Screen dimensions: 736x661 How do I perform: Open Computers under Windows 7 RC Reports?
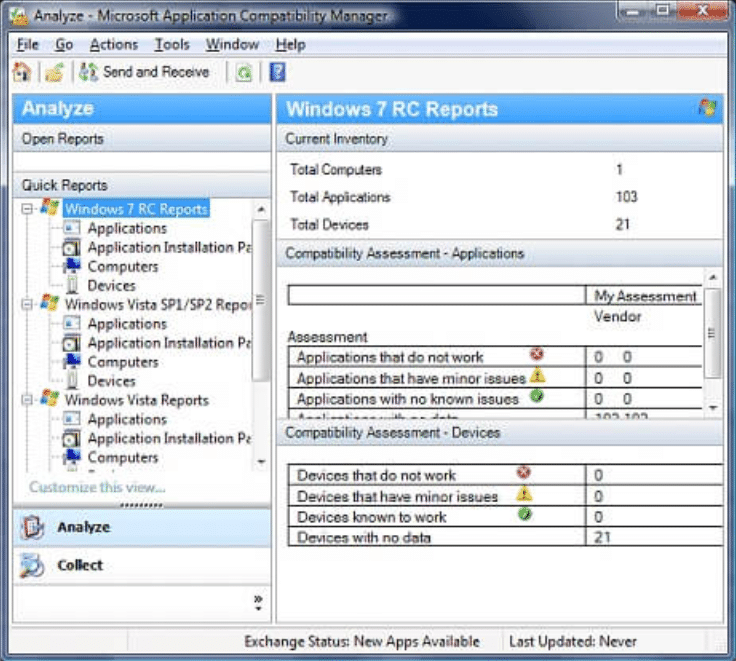coord(123,267)
